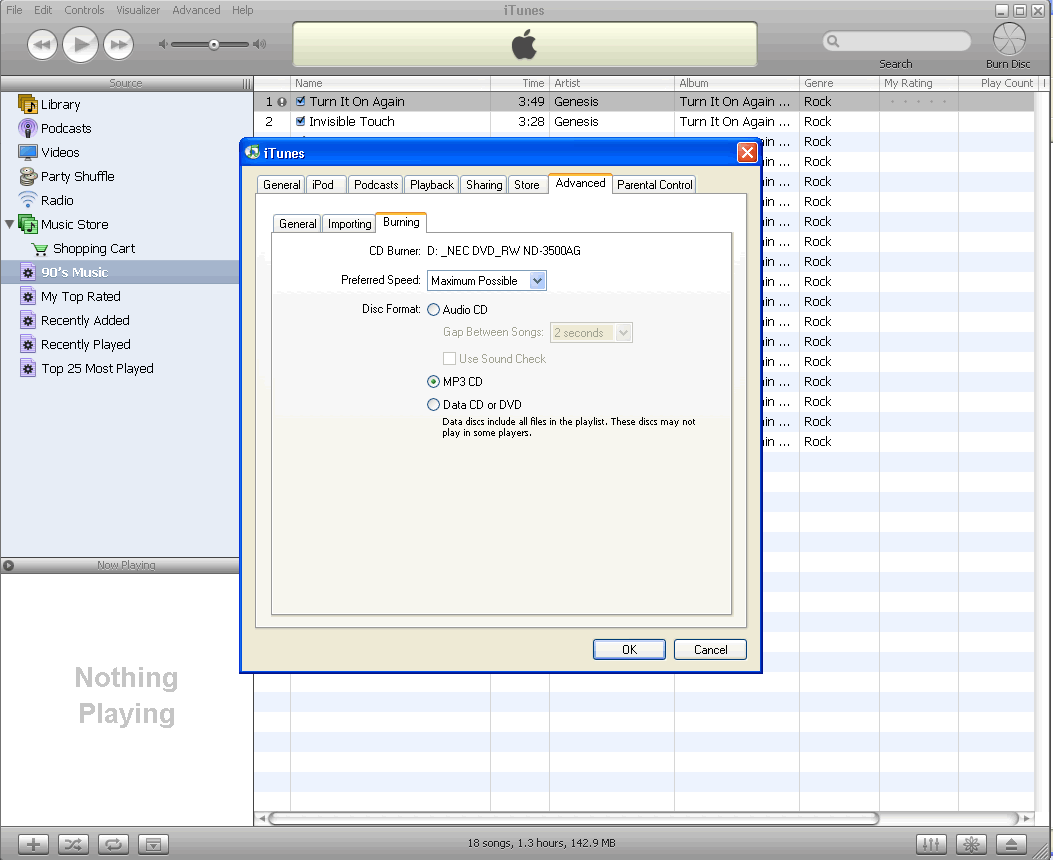Open Gap Between Songs dropdown
The height and width of the screenshot is (860, 1053).
[x=591, y=332]
